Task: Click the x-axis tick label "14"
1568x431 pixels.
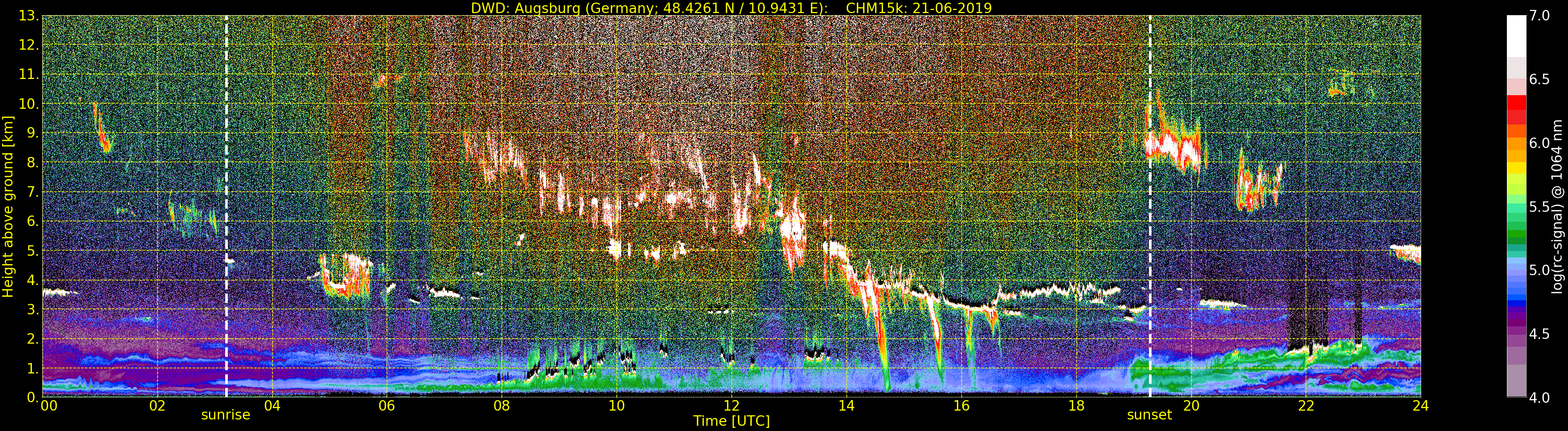Action: (x=846, y=406)
